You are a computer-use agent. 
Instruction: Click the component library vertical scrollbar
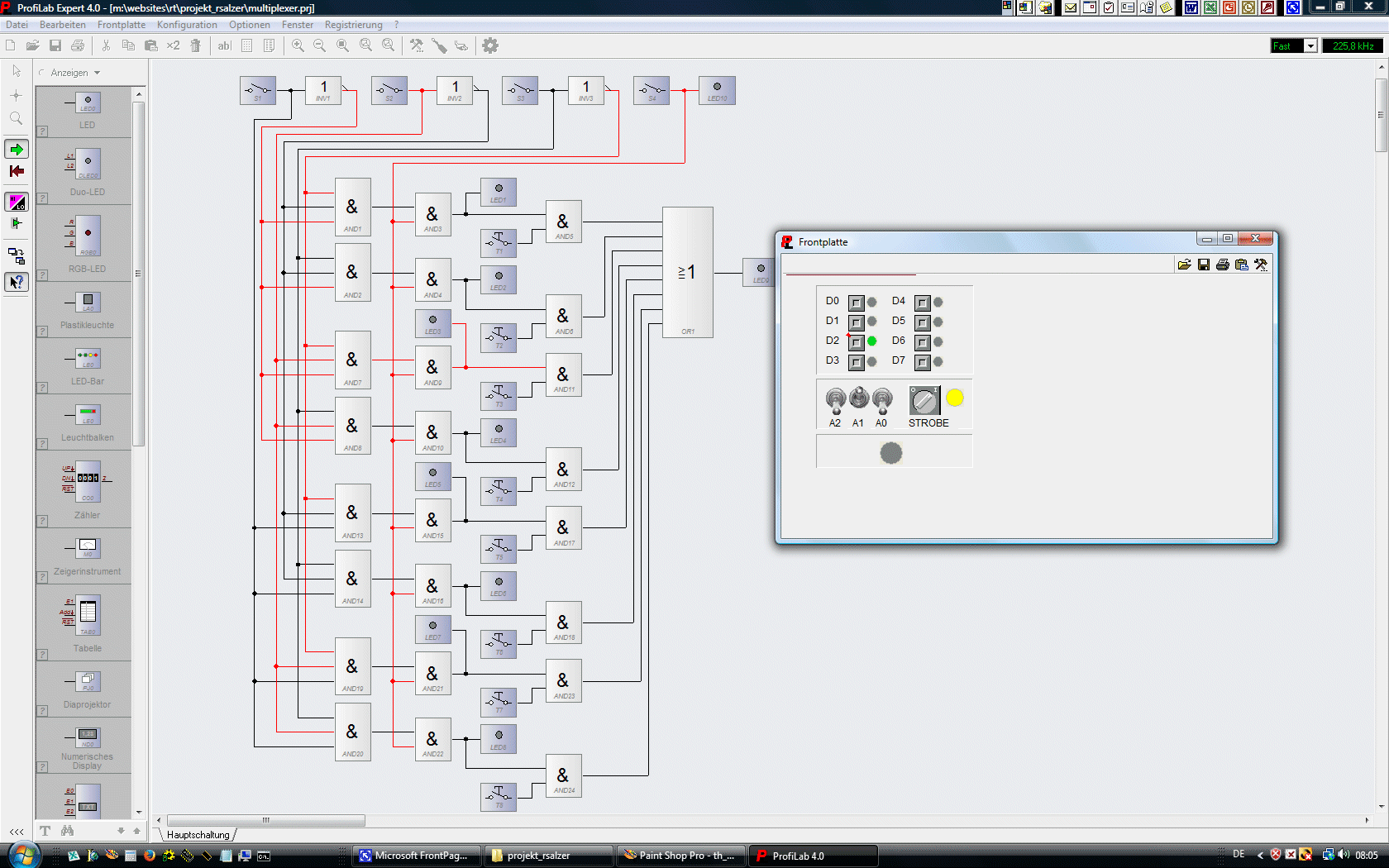pyautogui.click(x=139, y=273)
